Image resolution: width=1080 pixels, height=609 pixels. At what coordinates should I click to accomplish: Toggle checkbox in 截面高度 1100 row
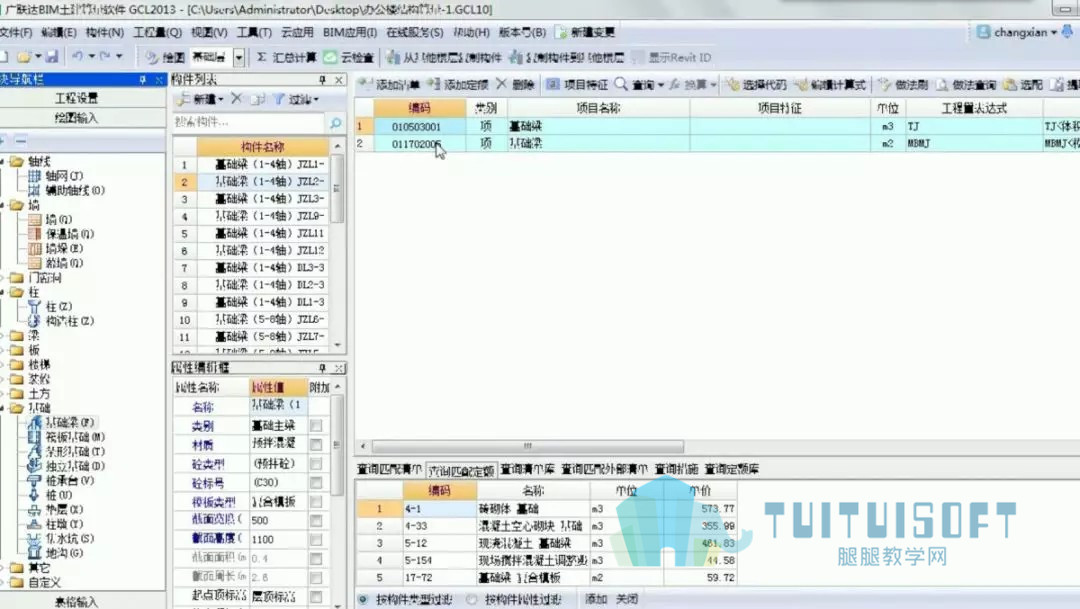[316, 539]
